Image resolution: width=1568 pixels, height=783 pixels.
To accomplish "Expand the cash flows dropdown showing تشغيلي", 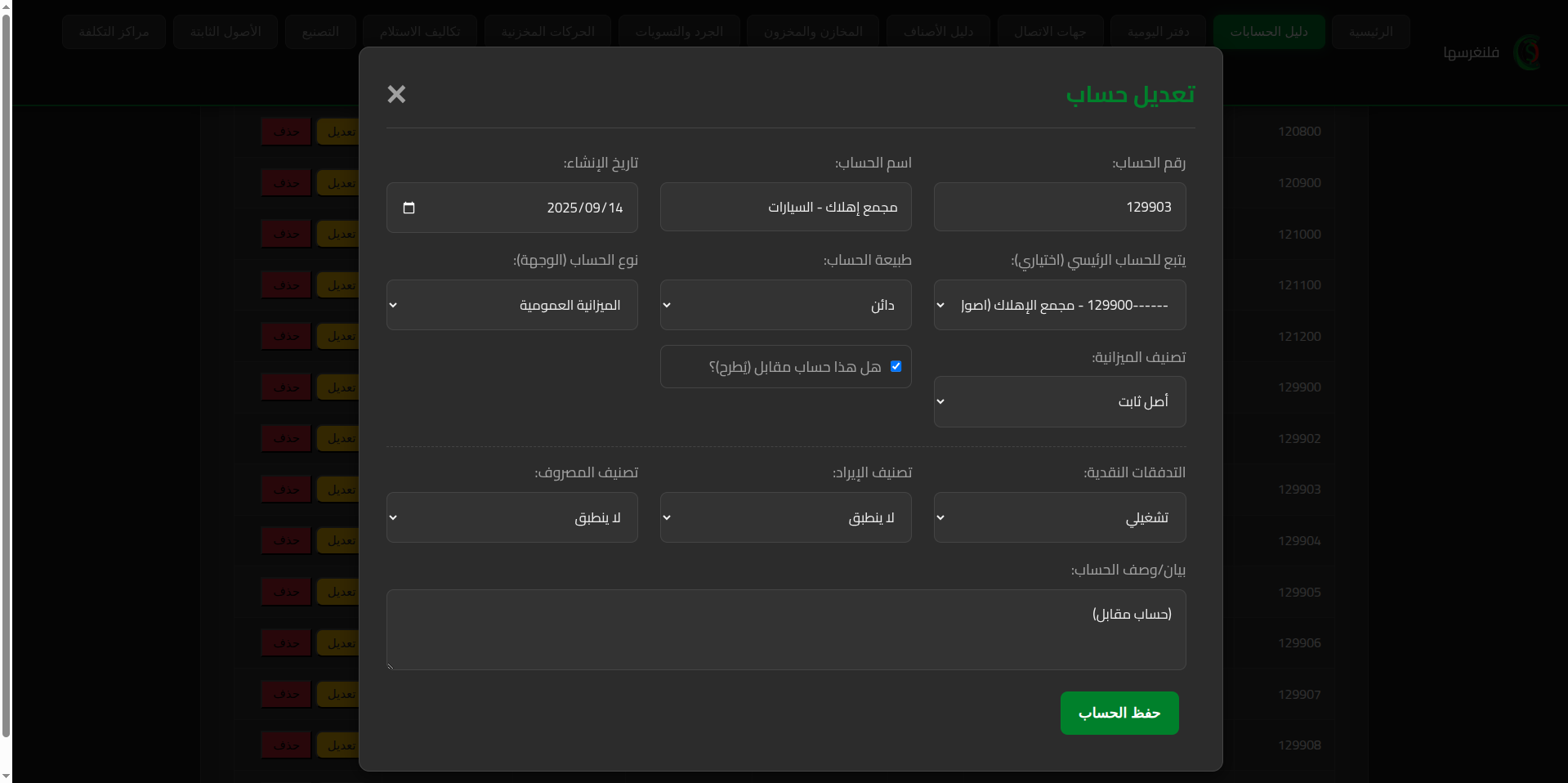I will [1059, 517].
